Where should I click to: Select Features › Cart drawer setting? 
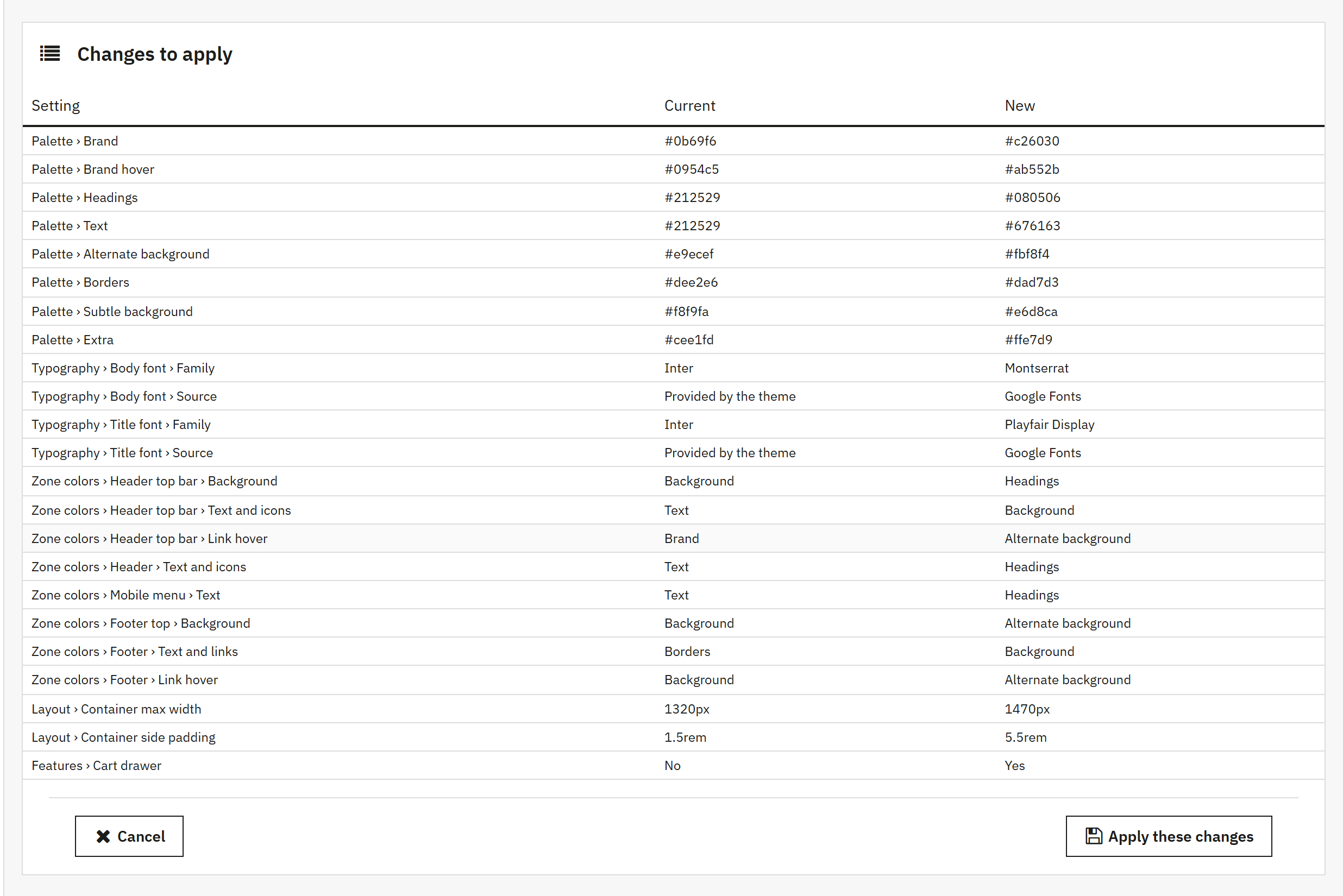tap(96, 766)
